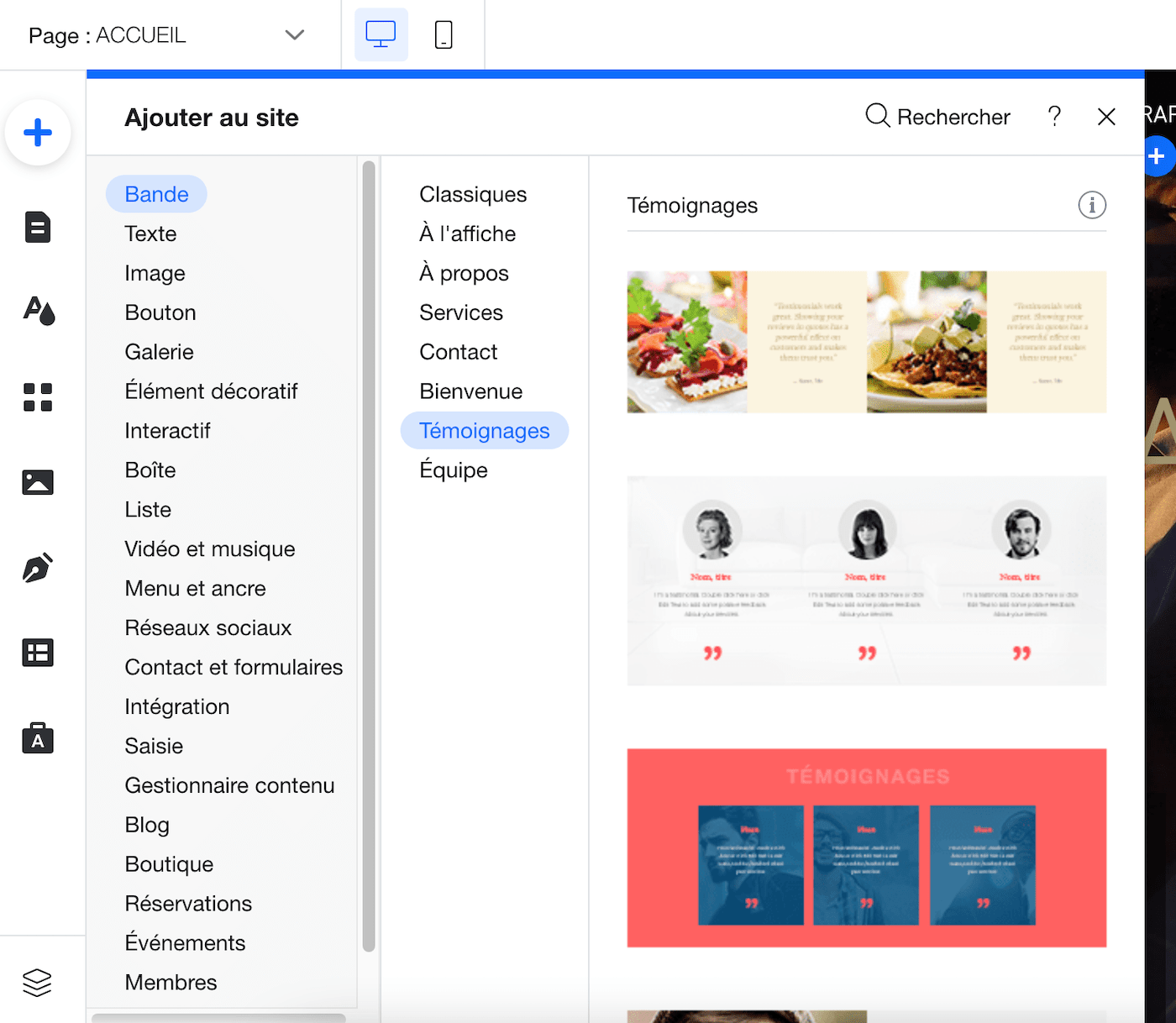The width and height of the screenshot is (1176, 1023).
Task: Pick the three portraits testimonial strip
Action: [867, 581]
